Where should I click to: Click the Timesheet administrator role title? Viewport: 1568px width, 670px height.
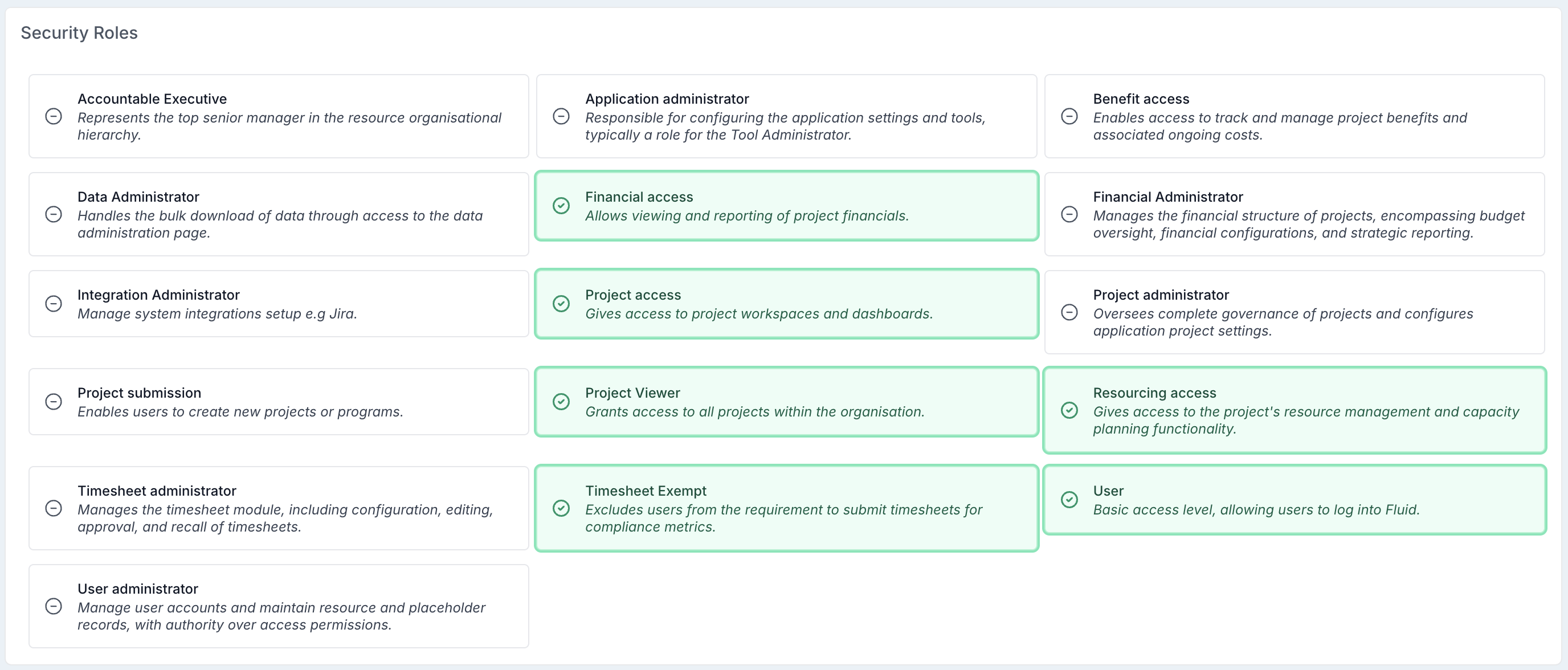coord(157,491)
